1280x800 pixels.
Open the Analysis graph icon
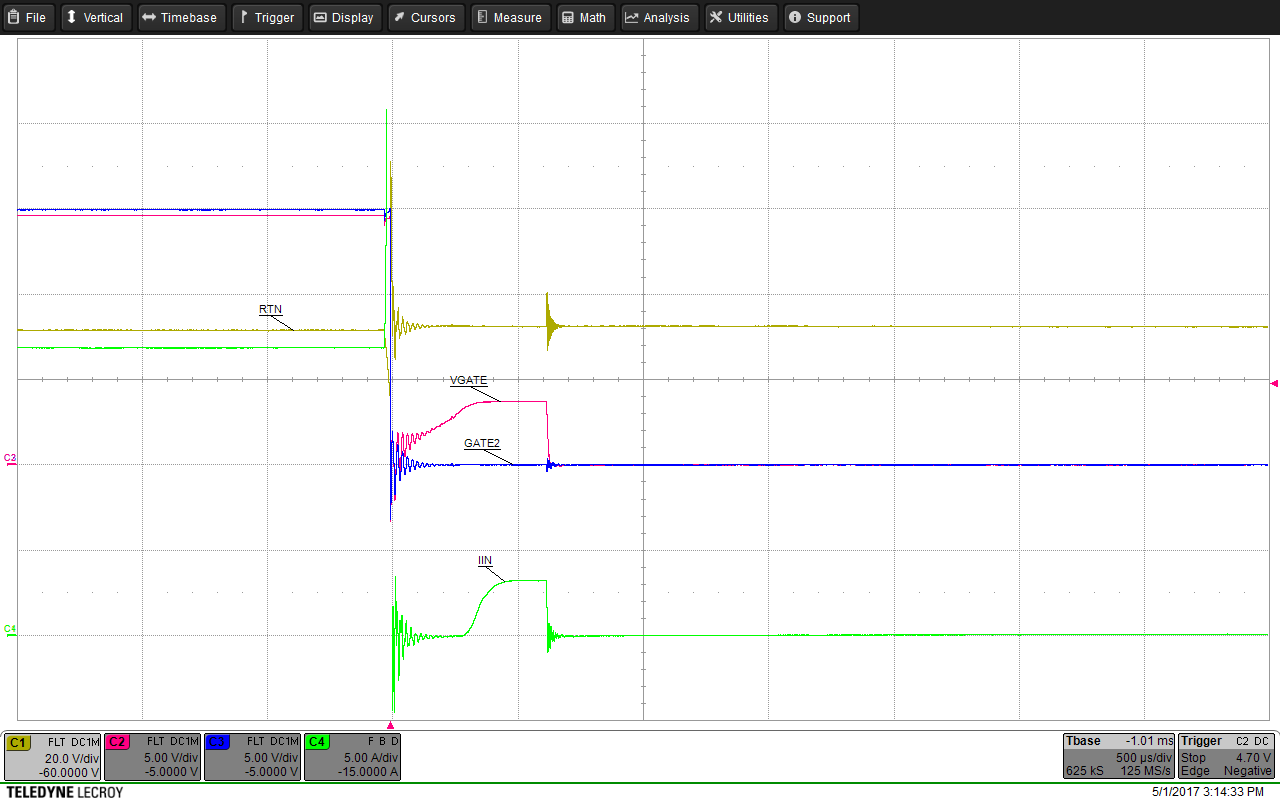[629, 17]
